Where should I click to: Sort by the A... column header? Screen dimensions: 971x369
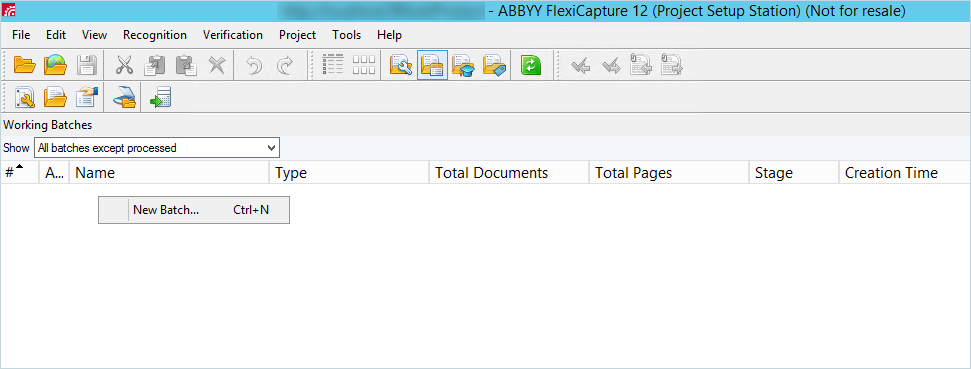coord(54,173)
